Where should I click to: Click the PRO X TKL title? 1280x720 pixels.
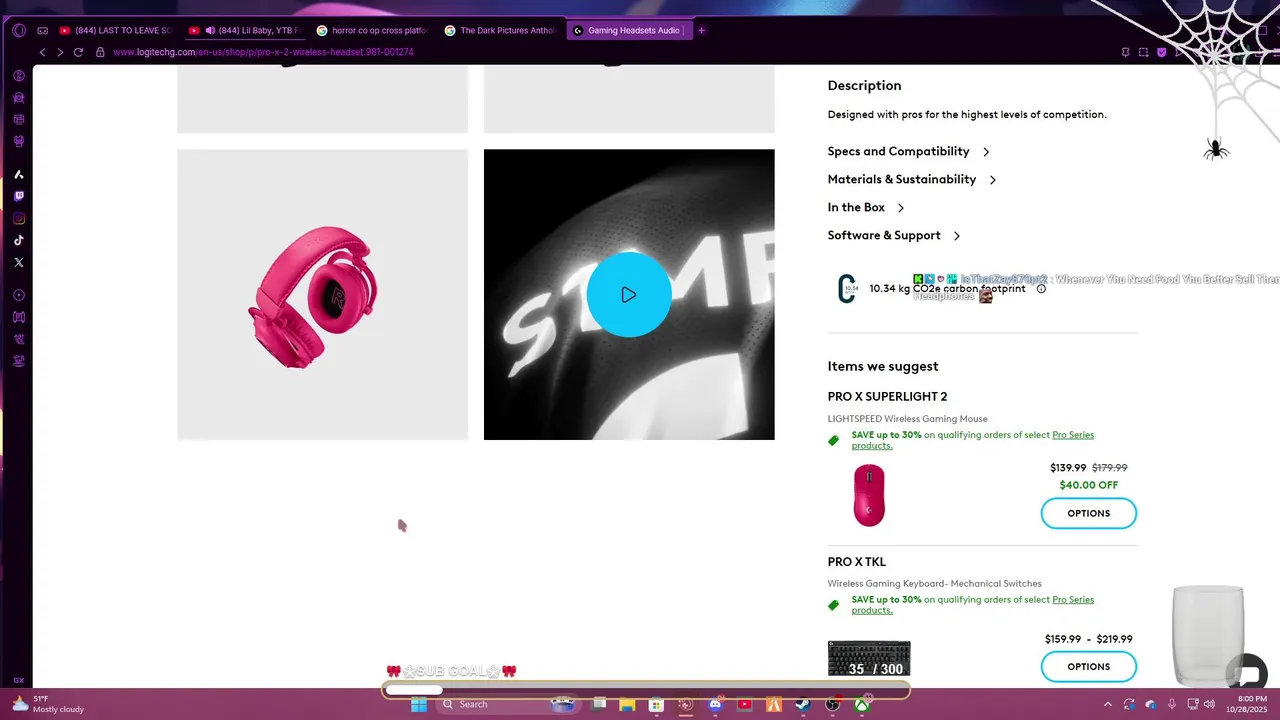click(x=856, y=561)
